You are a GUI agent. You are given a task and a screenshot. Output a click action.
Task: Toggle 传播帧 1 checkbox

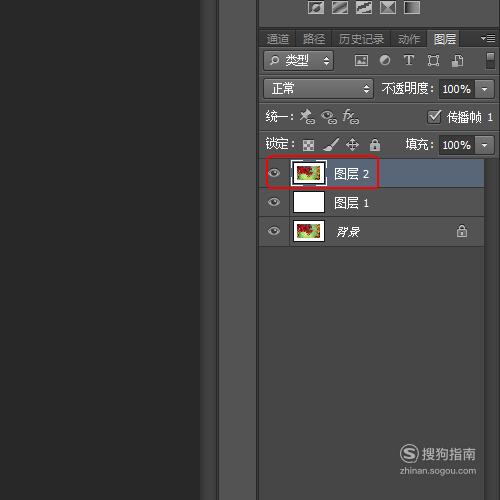click(x=434, y=117)
